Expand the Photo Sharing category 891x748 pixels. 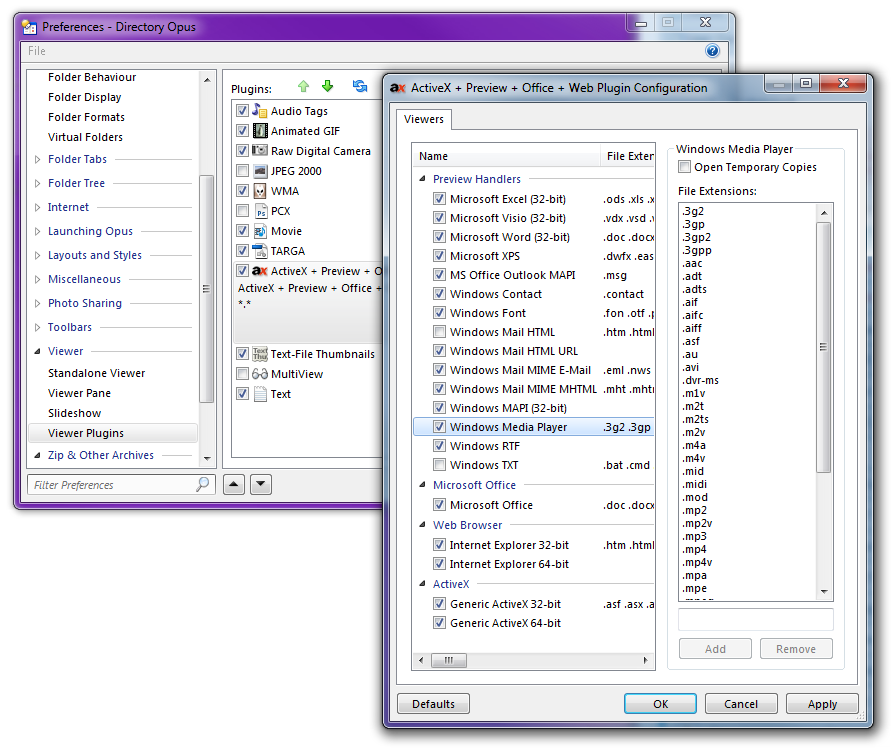pyautogui.click(x=38, y=303)
